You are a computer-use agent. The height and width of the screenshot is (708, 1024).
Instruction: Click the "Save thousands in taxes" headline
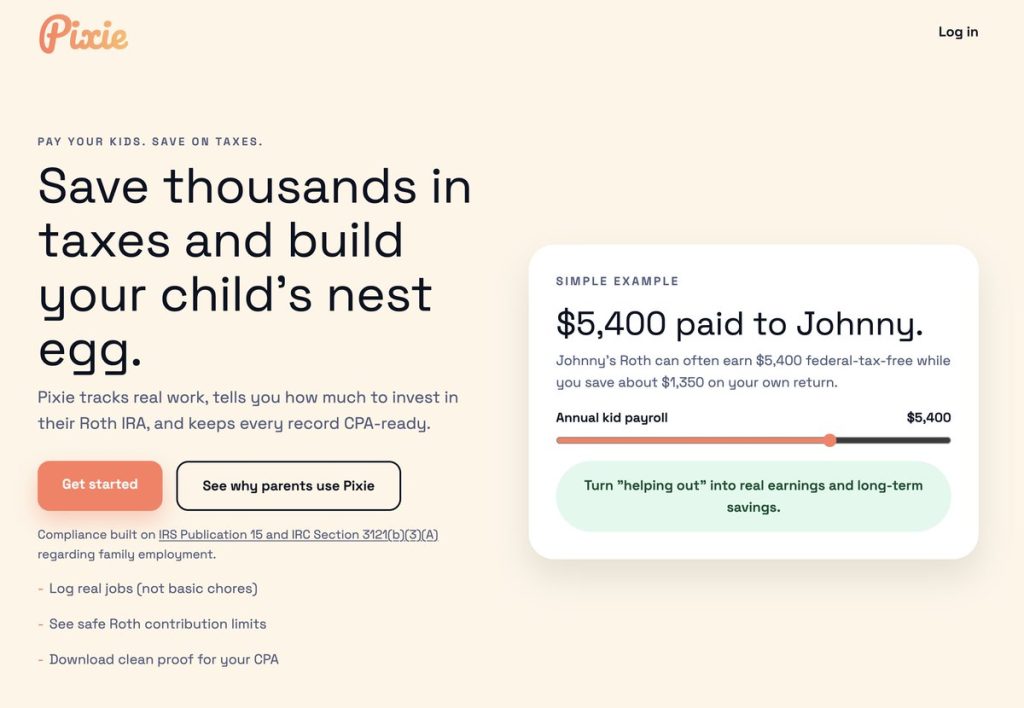[254, 267]
